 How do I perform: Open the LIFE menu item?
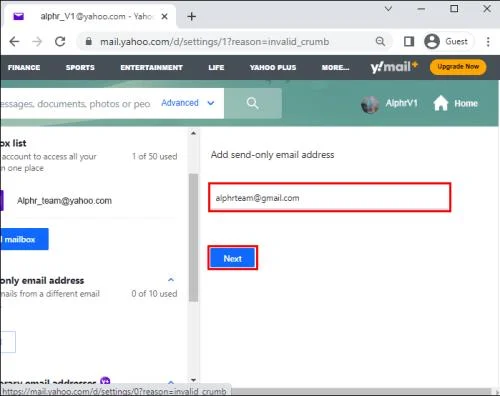point(216,67)
